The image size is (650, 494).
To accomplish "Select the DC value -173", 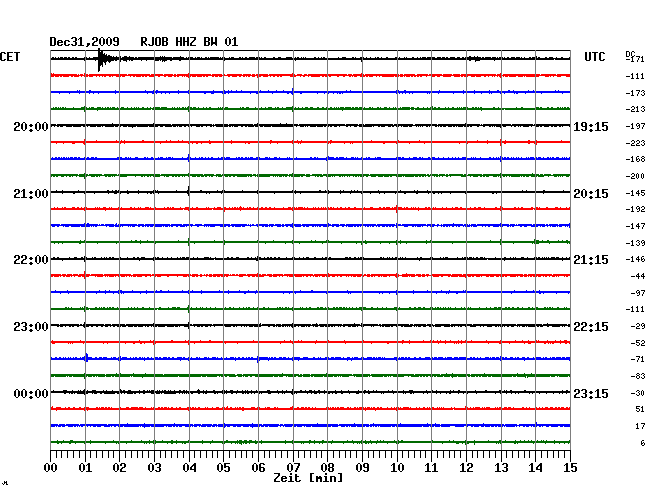I will click(635, 93).
